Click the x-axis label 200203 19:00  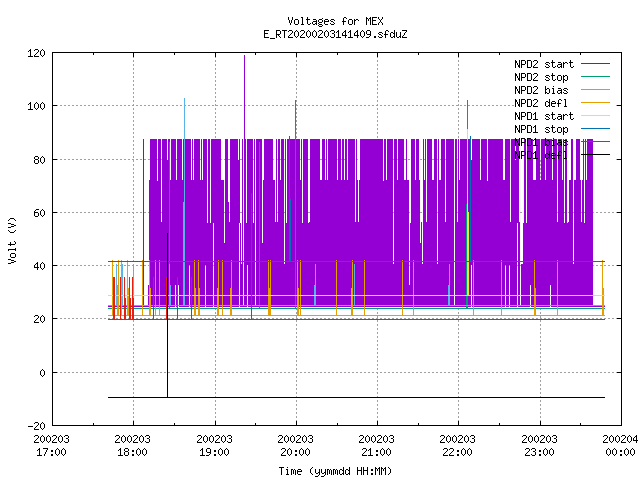(214, 446)
